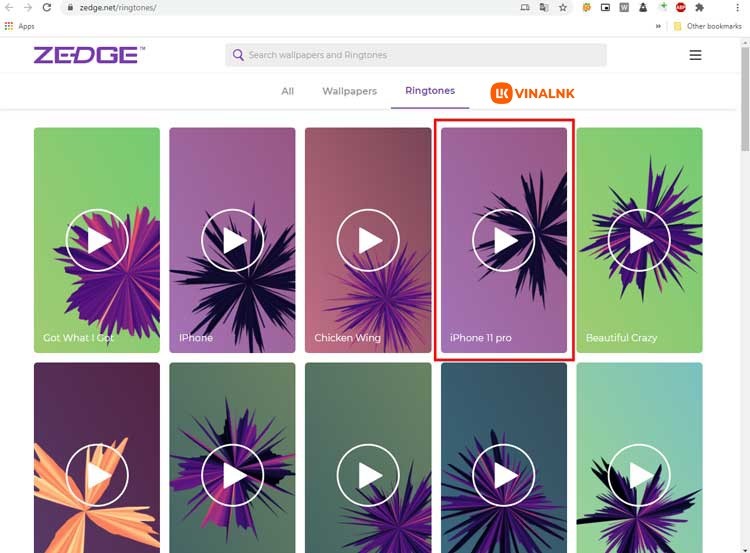Reload the page

pyautogui.click(x=46, y=7)
